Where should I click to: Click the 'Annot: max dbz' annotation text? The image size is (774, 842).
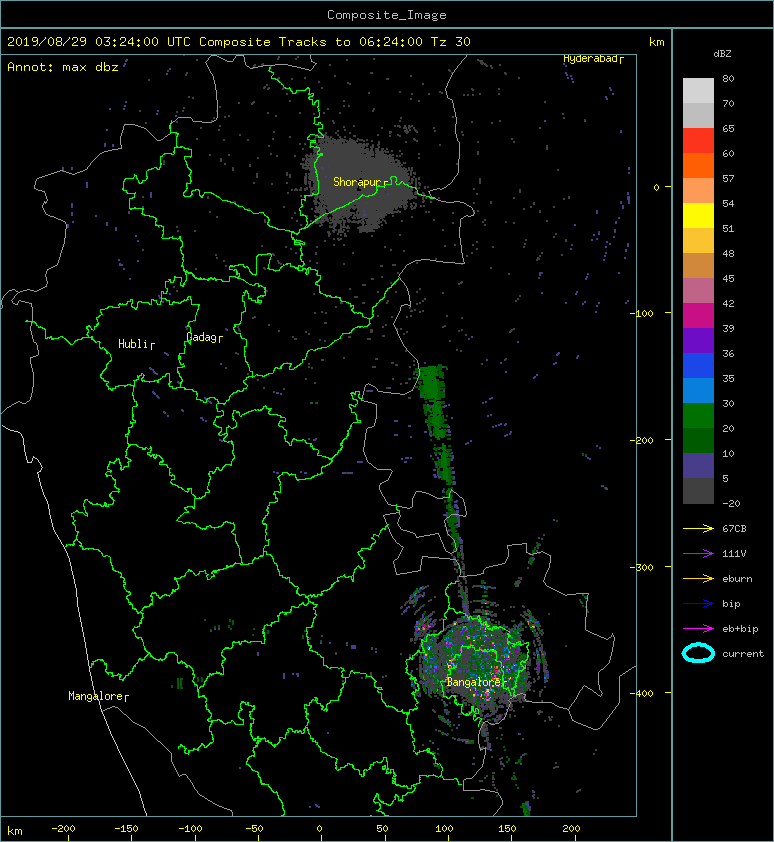pyautogui.click(x=63, y=68)
